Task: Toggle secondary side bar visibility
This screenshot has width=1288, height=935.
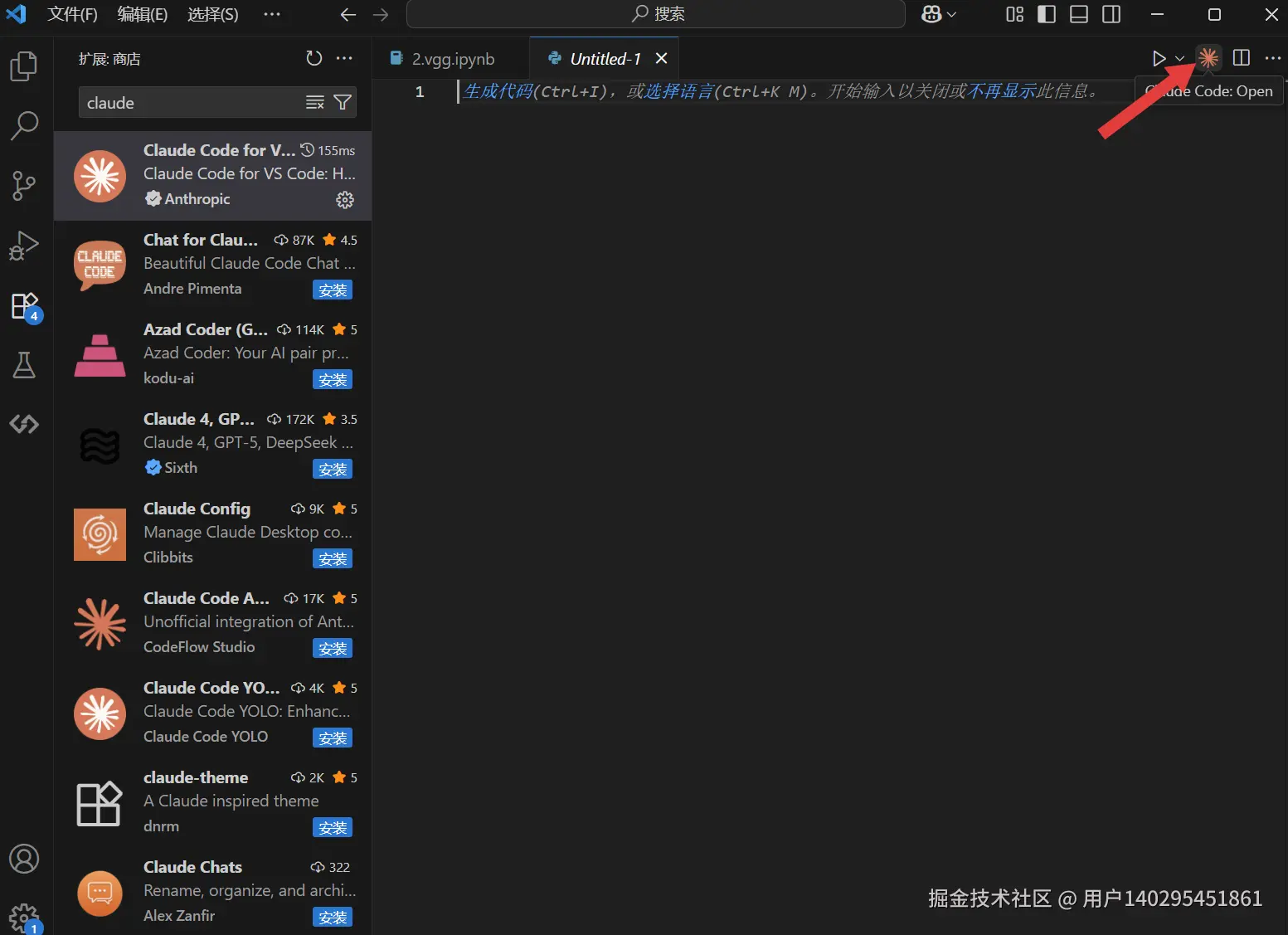Action: tap(1111, 14)
